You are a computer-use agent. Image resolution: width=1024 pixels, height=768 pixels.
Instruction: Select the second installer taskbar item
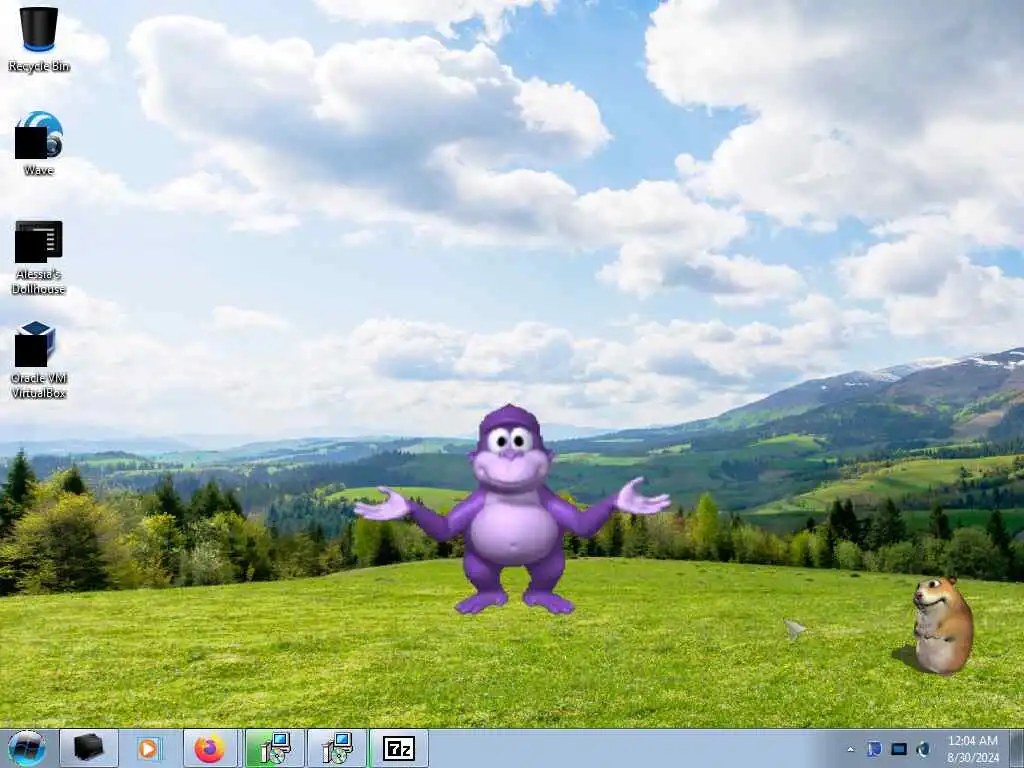[x=337, y=748]
